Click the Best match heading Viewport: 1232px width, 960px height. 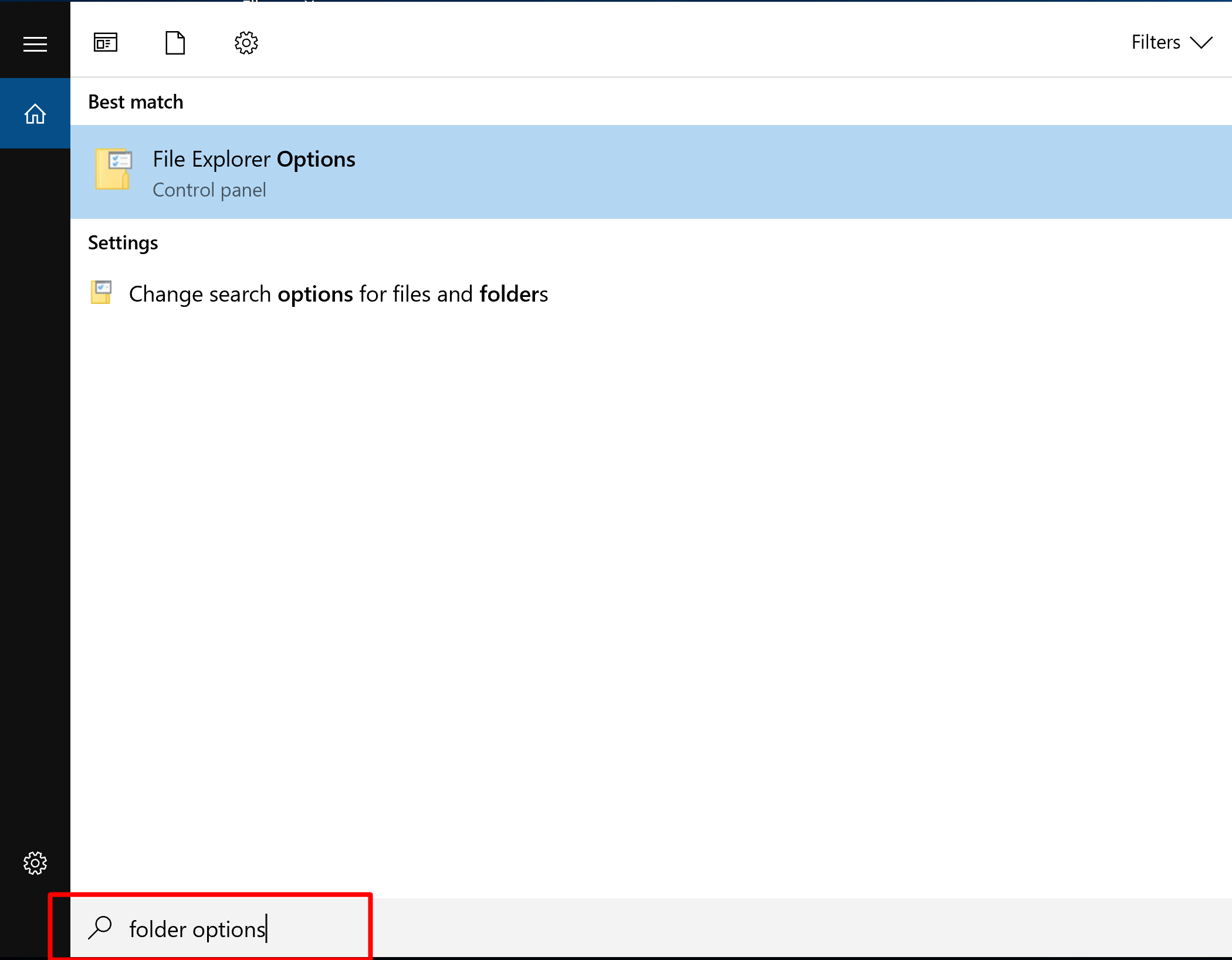tap(136, 102)
